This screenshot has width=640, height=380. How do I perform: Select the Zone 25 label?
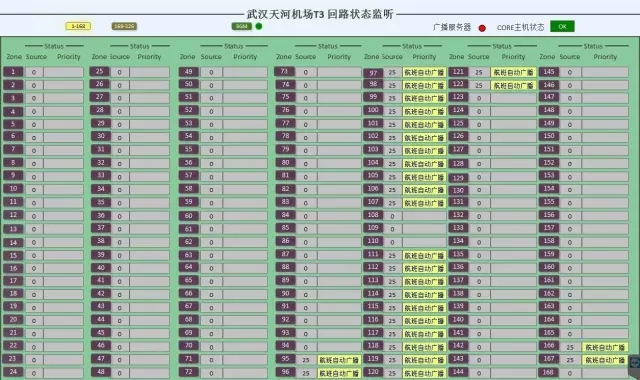[x=100, y=71]
